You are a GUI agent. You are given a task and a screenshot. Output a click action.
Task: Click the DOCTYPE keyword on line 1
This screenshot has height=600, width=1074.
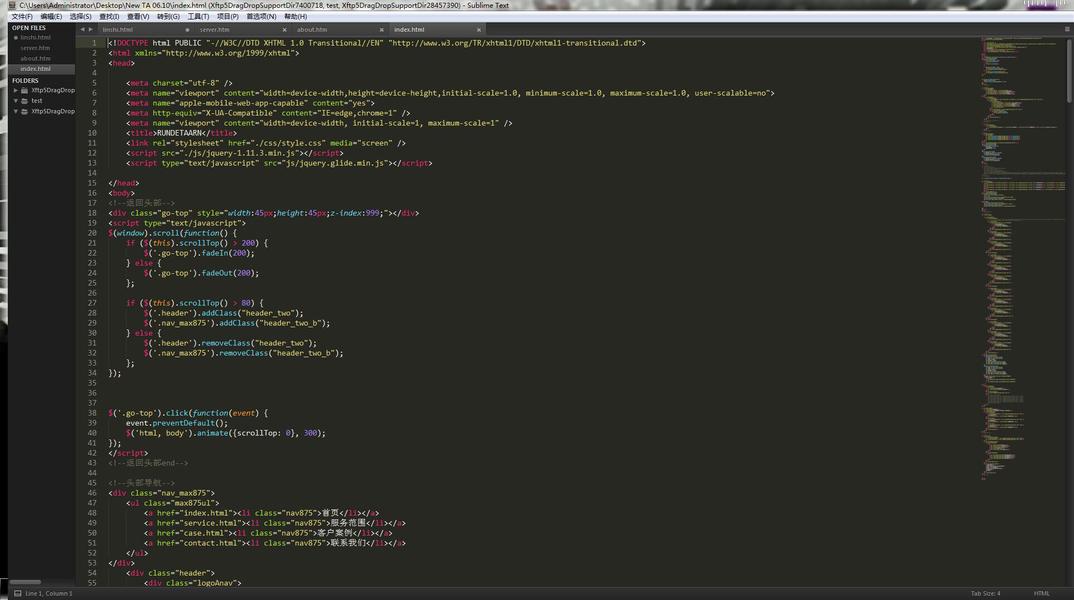(132, 42)
